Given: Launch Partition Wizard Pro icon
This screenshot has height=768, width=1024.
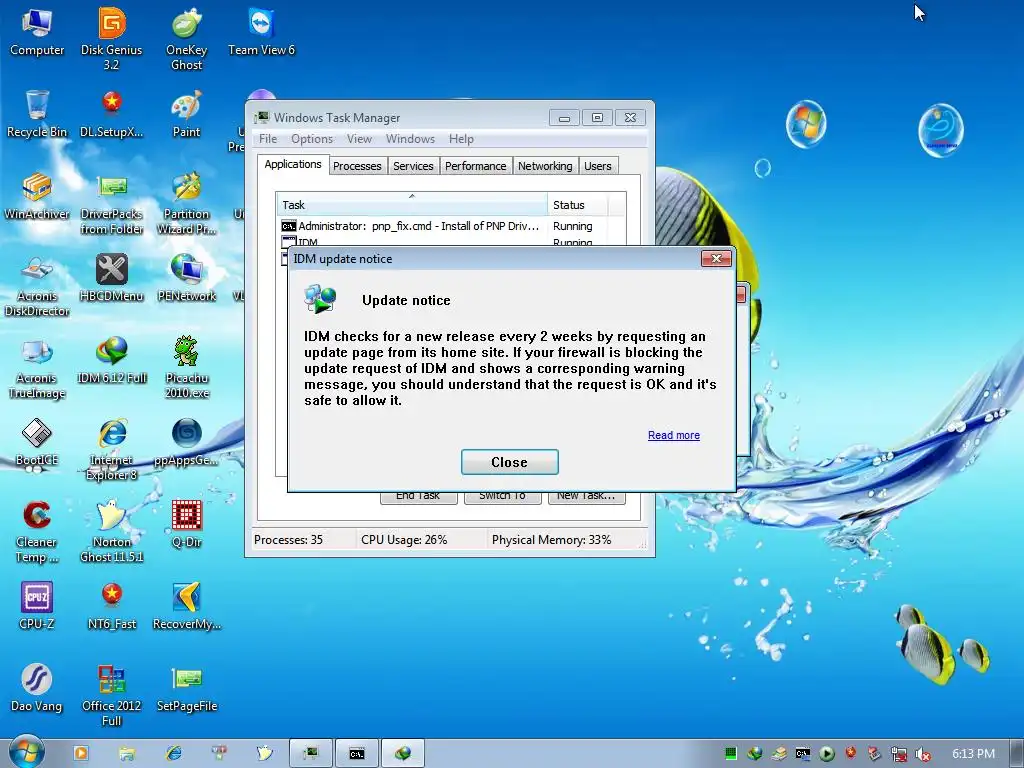Looking at the screenshot, I should [187, 204].
